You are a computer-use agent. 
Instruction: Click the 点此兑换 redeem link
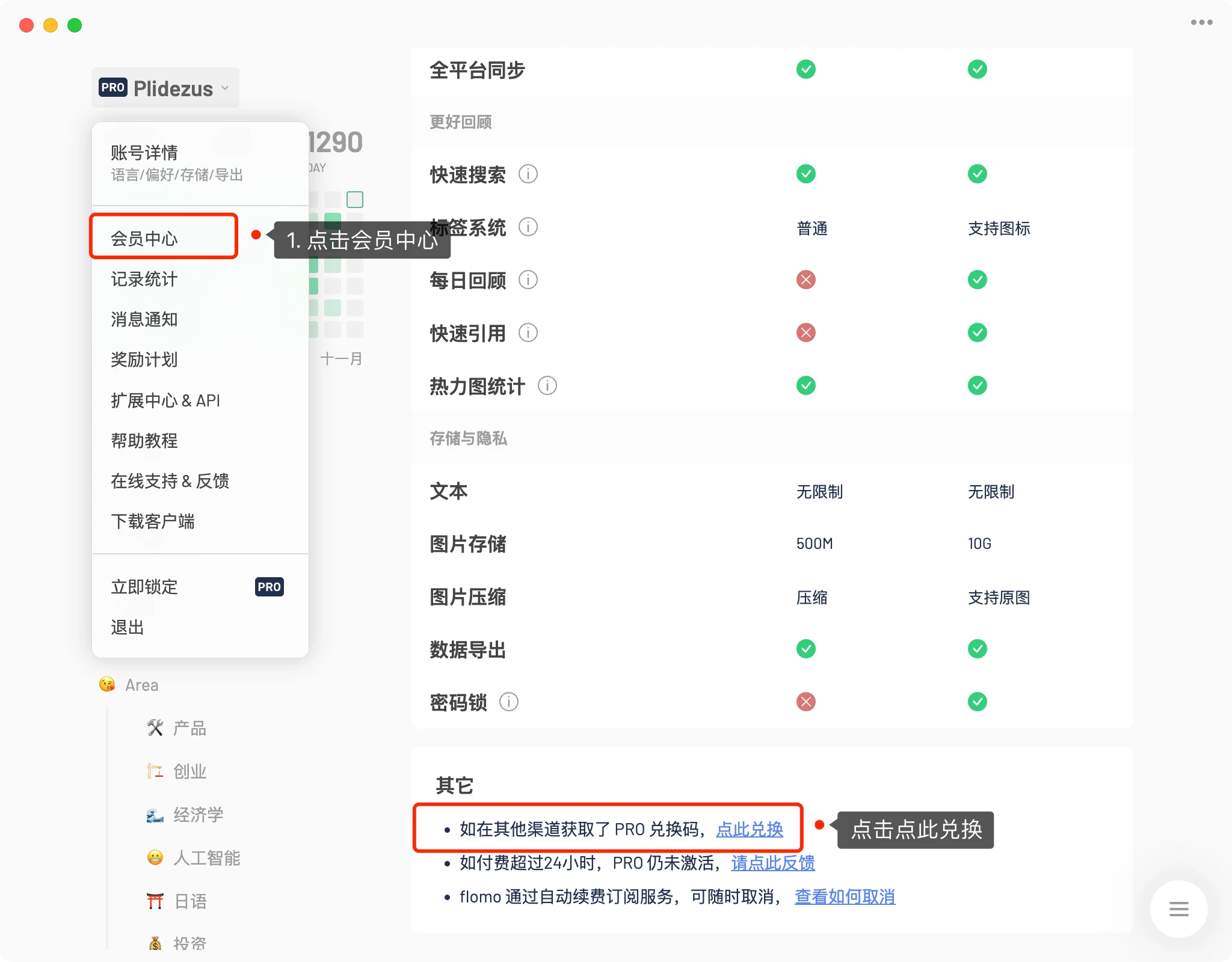click(x=750, y=830)
